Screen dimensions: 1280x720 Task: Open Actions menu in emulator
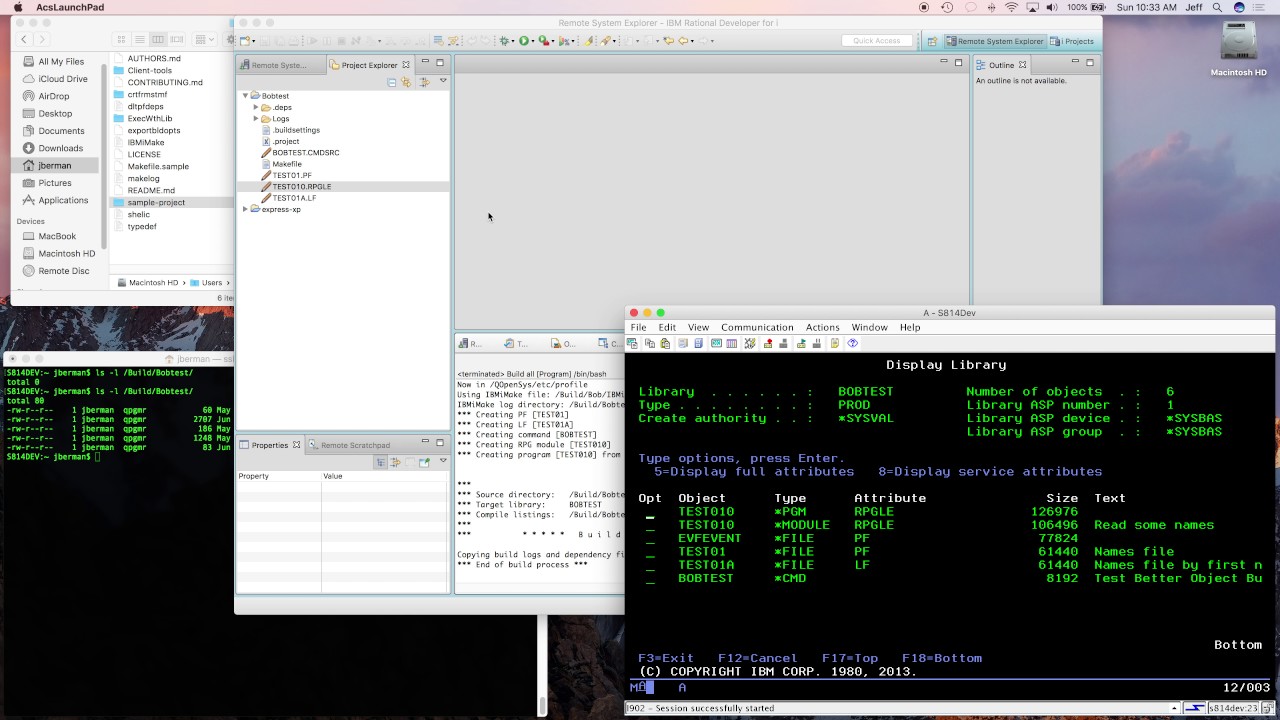click(822, 327)
